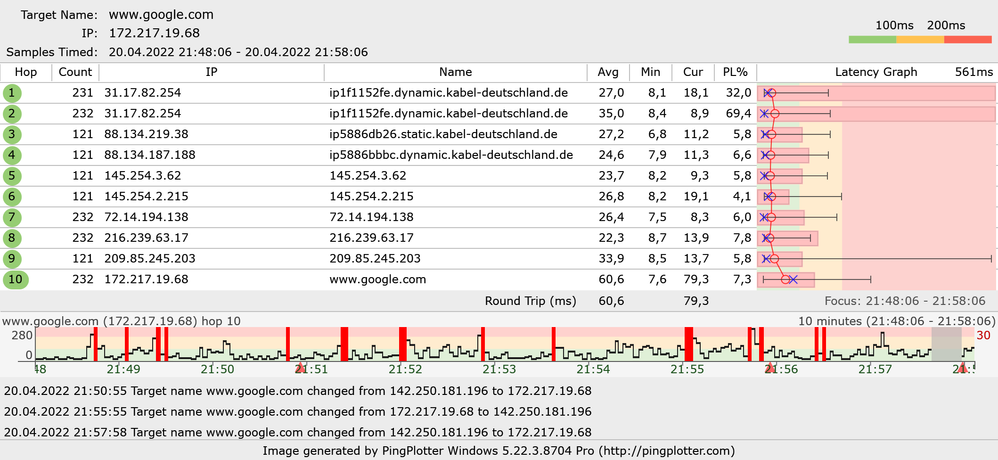The image size is (998, 460).
Task: Click the 21:50:55 target changed event line
Action: [x=297, y=391]
